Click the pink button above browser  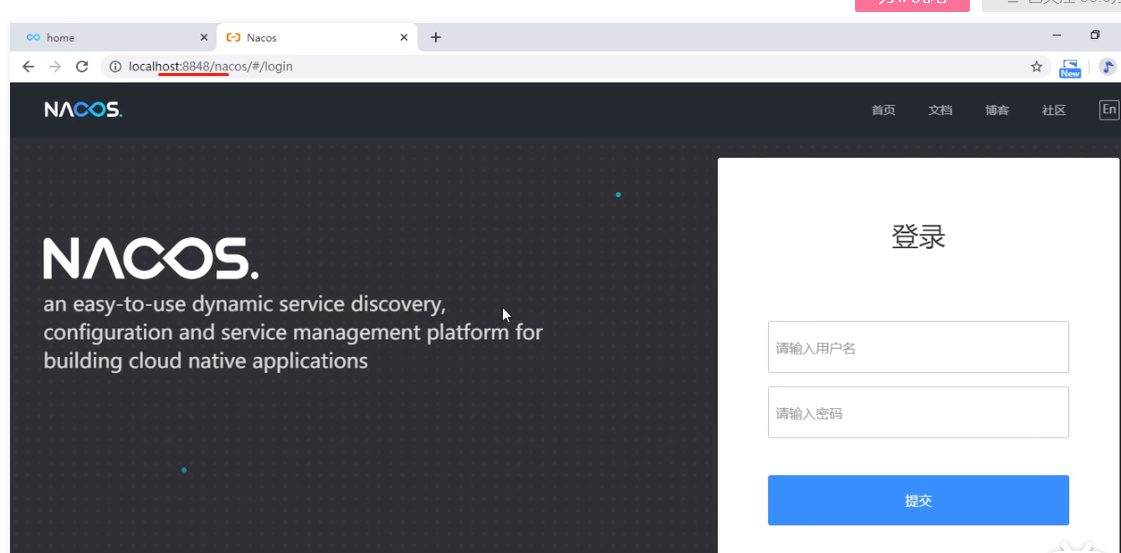pos(912,5)
